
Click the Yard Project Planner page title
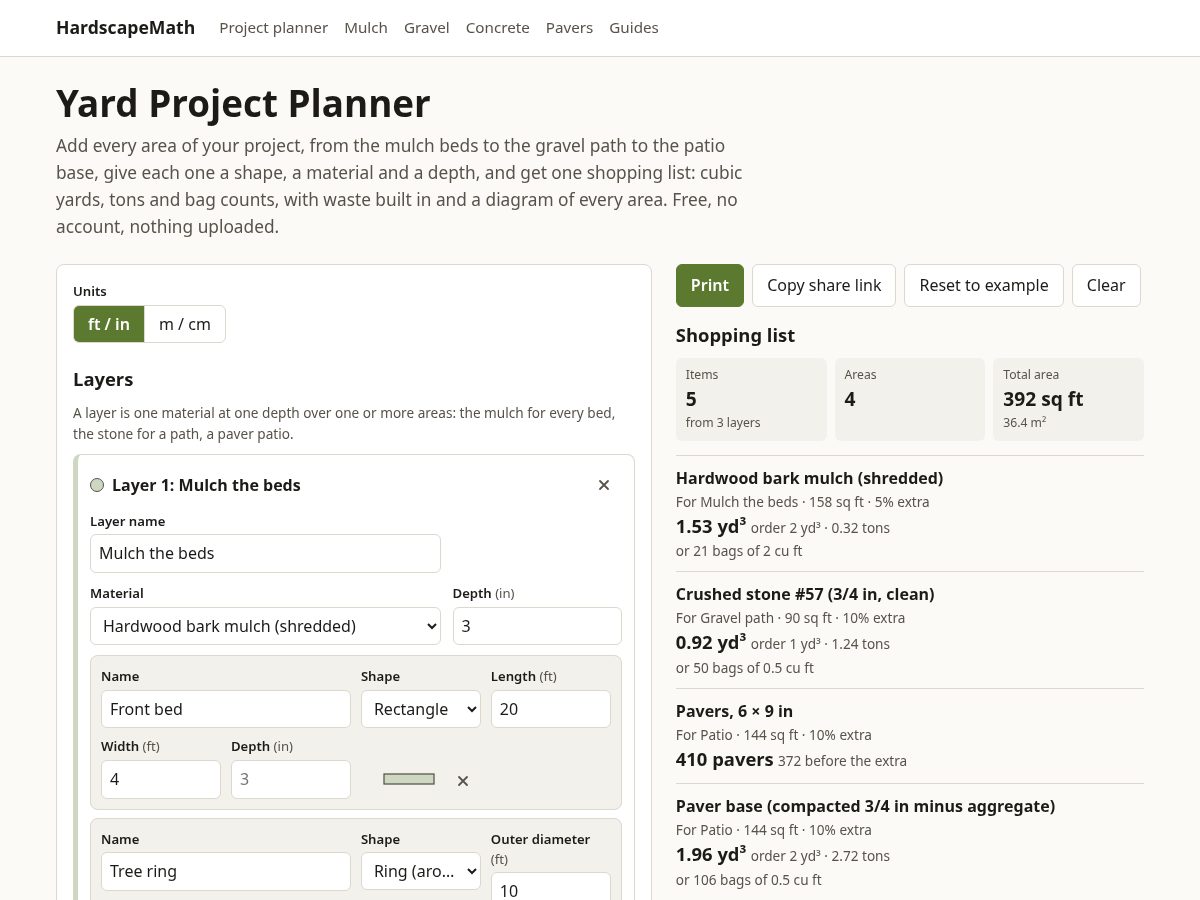tap(243, 104)
